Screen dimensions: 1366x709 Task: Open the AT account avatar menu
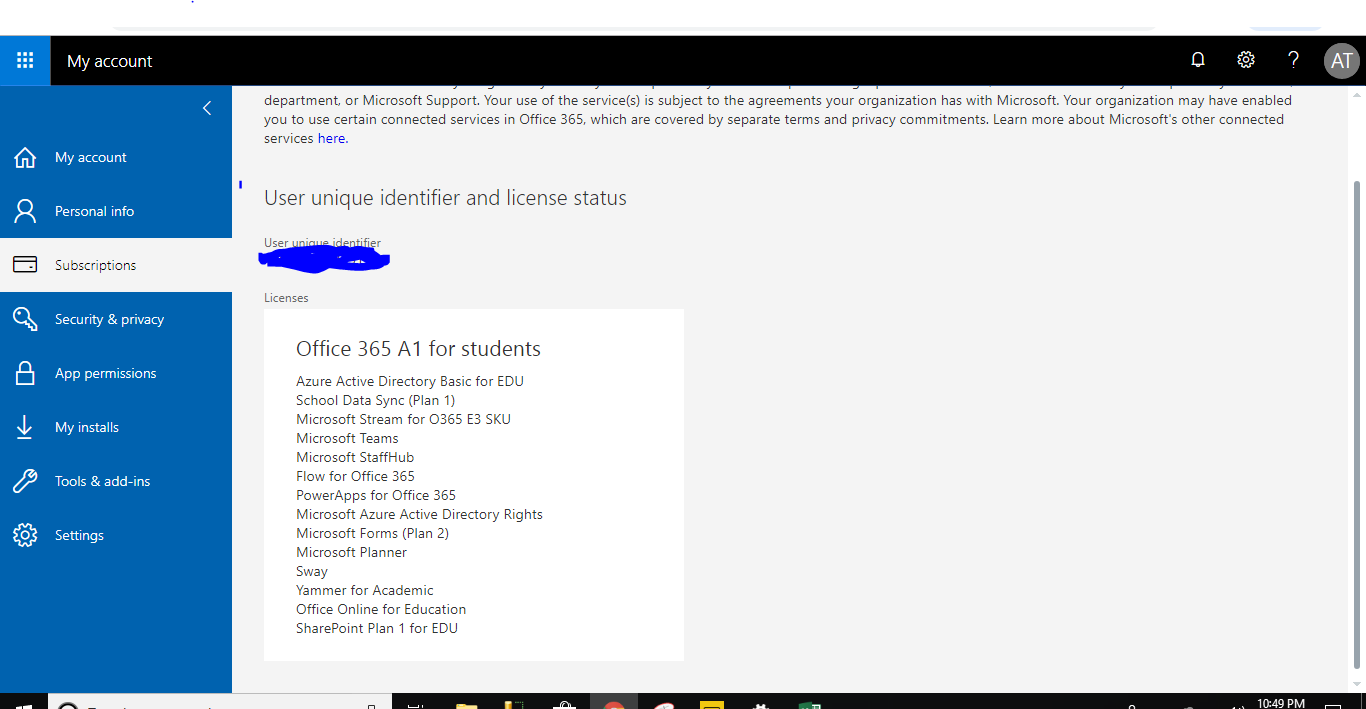pos(1342,61)
